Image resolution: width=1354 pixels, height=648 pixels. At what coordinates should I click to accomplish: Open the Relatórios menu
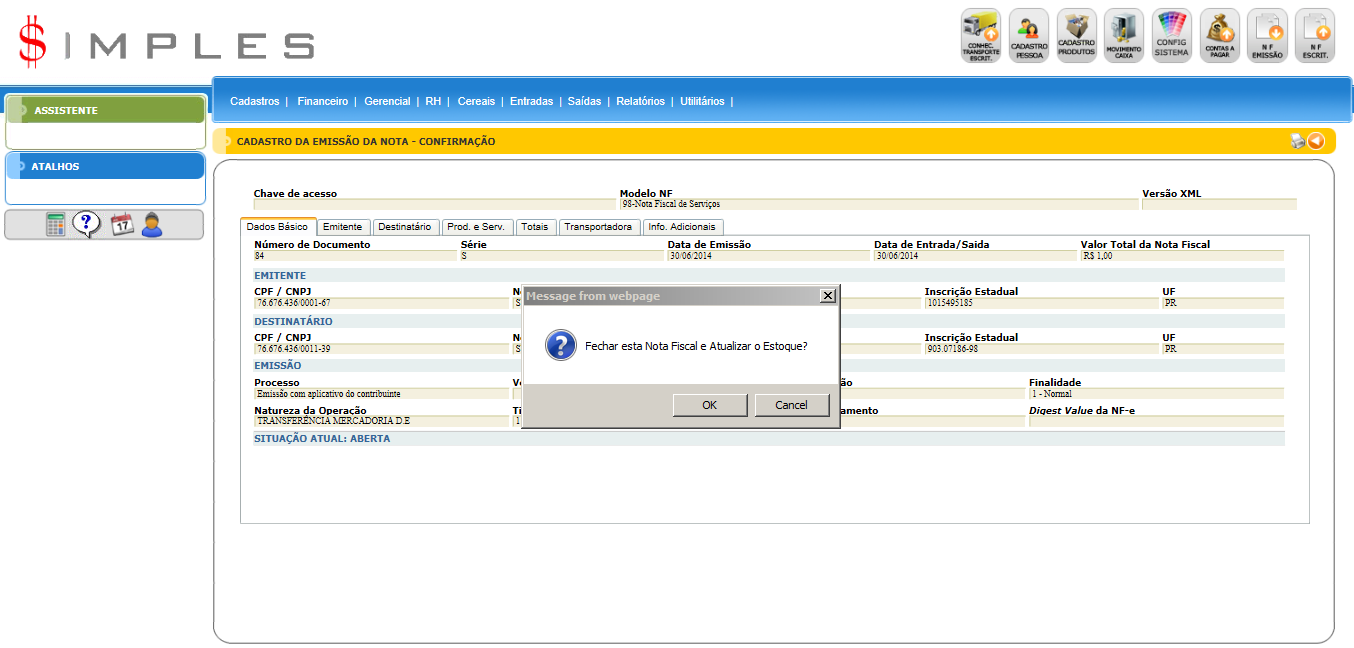pyautogui.click(x=640, y=101)
